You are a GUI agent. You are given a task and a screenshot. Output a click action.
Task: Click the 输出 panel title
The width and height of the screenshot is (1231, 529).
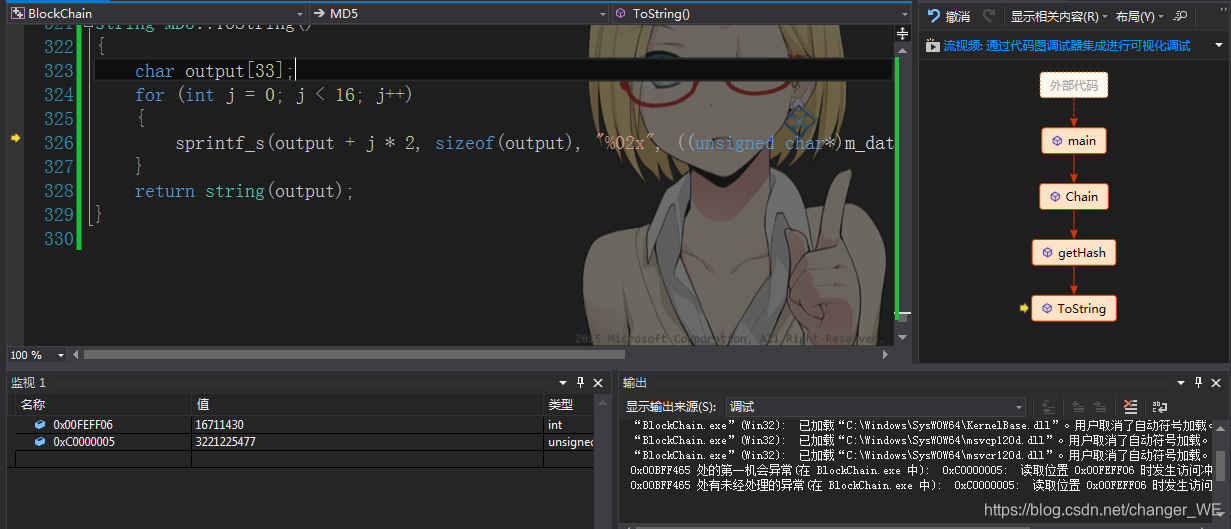pos(635,383)
